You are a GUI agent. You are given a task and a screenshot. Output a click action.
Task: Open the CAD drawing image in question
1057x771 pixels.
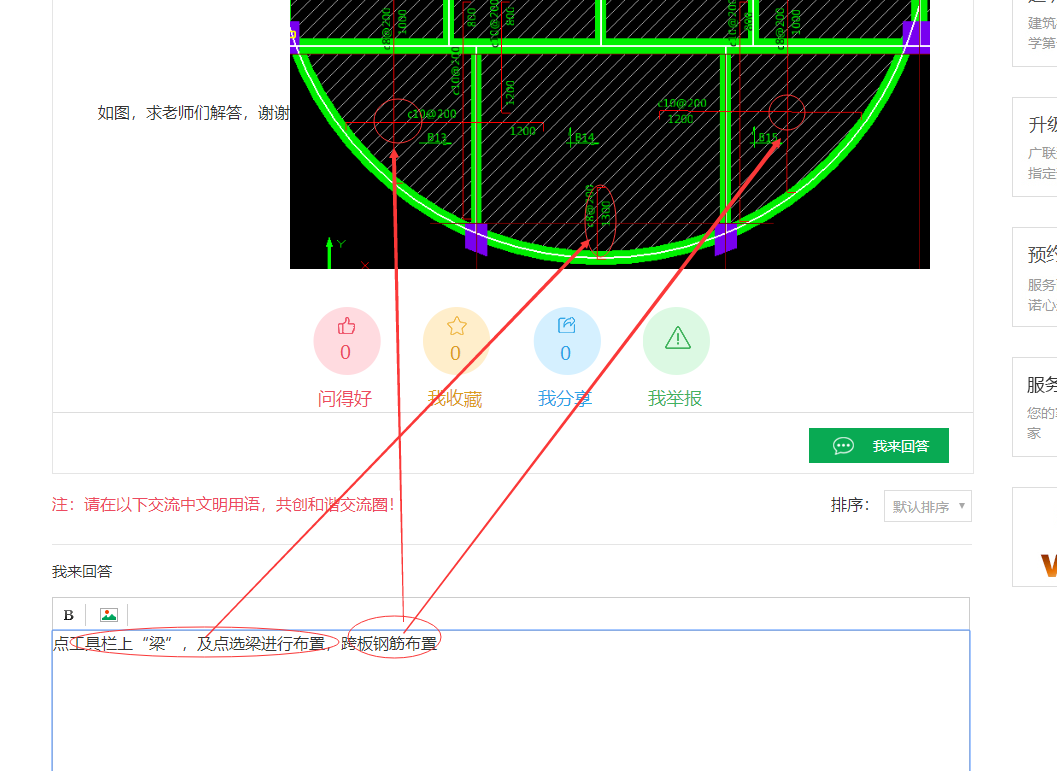pyautogui.click(x=609, y=134)
